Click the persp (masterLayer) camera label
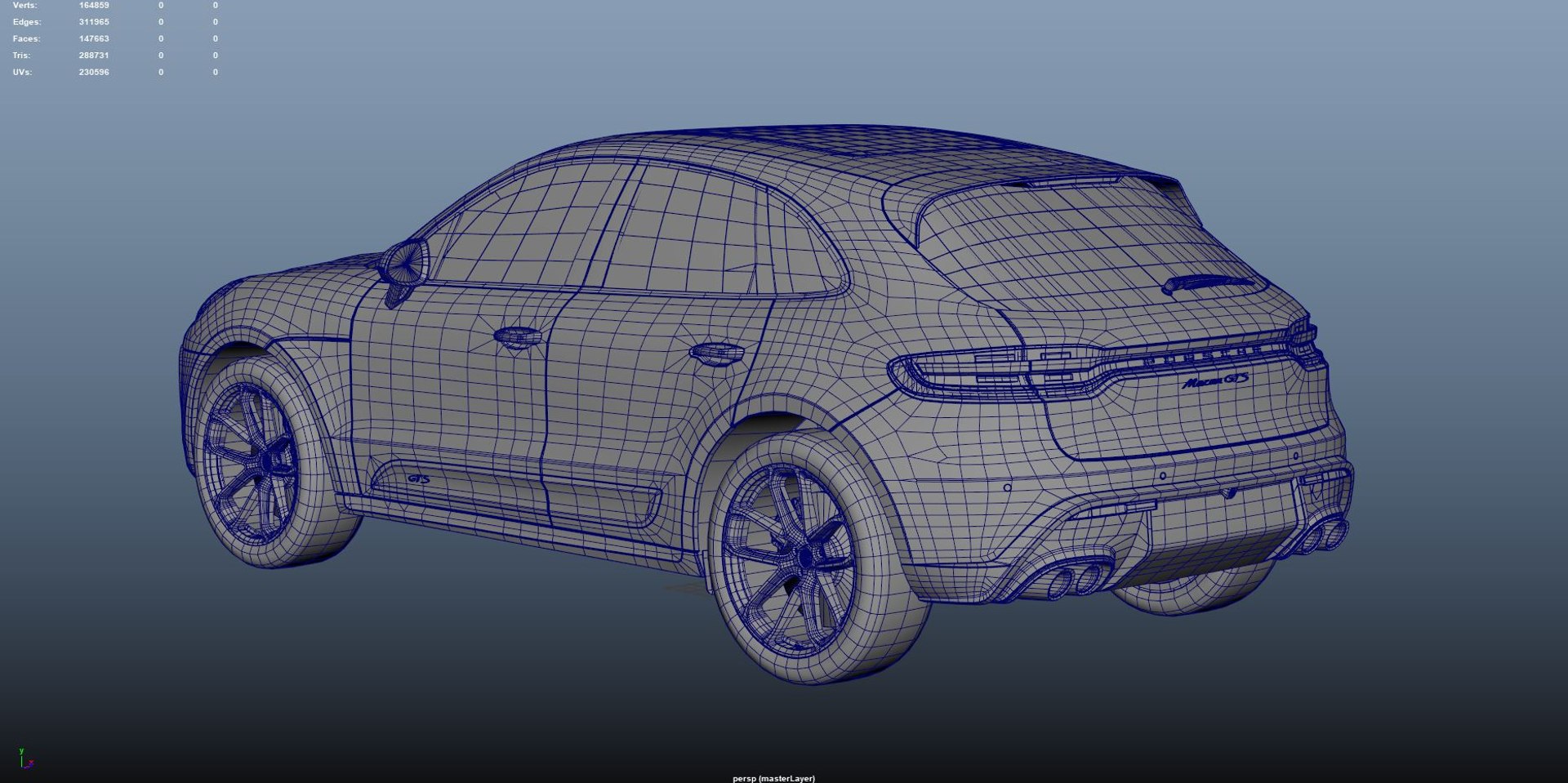 pyautogui.click(x=773, y=778)
